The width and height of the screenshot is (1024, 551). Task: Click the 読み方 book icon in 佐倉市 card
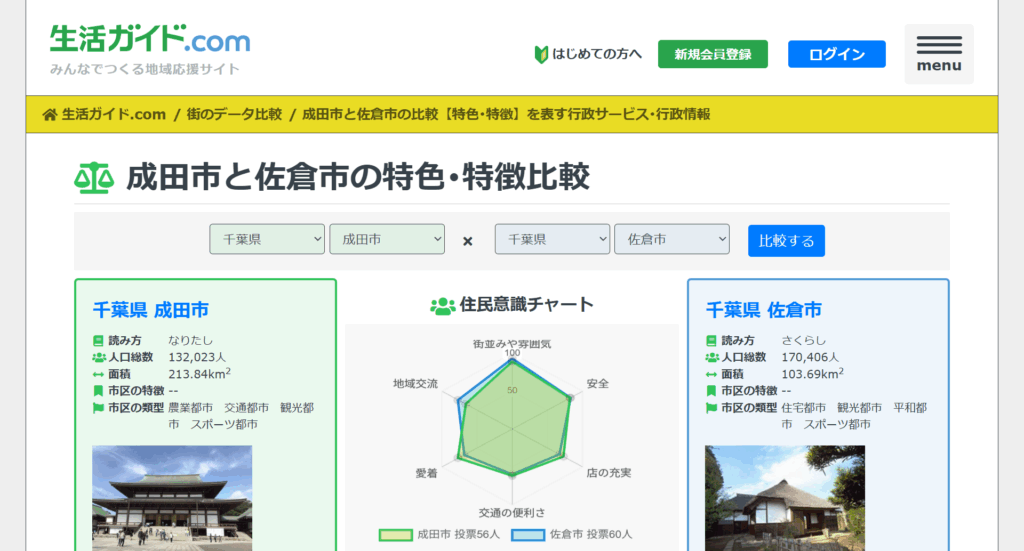(711, 341)
